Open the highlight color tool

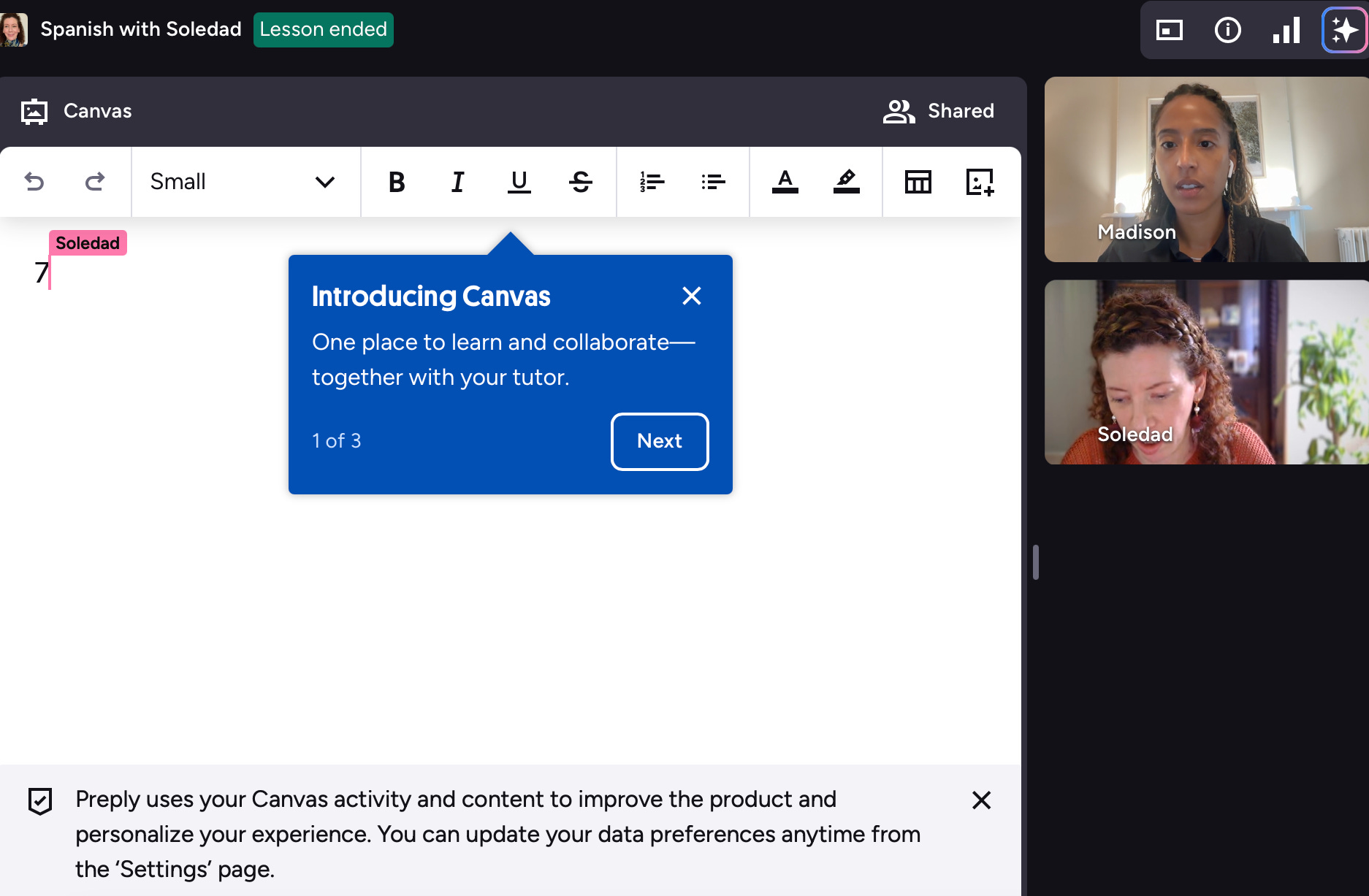pyautogui.click(x=847, y=181)
